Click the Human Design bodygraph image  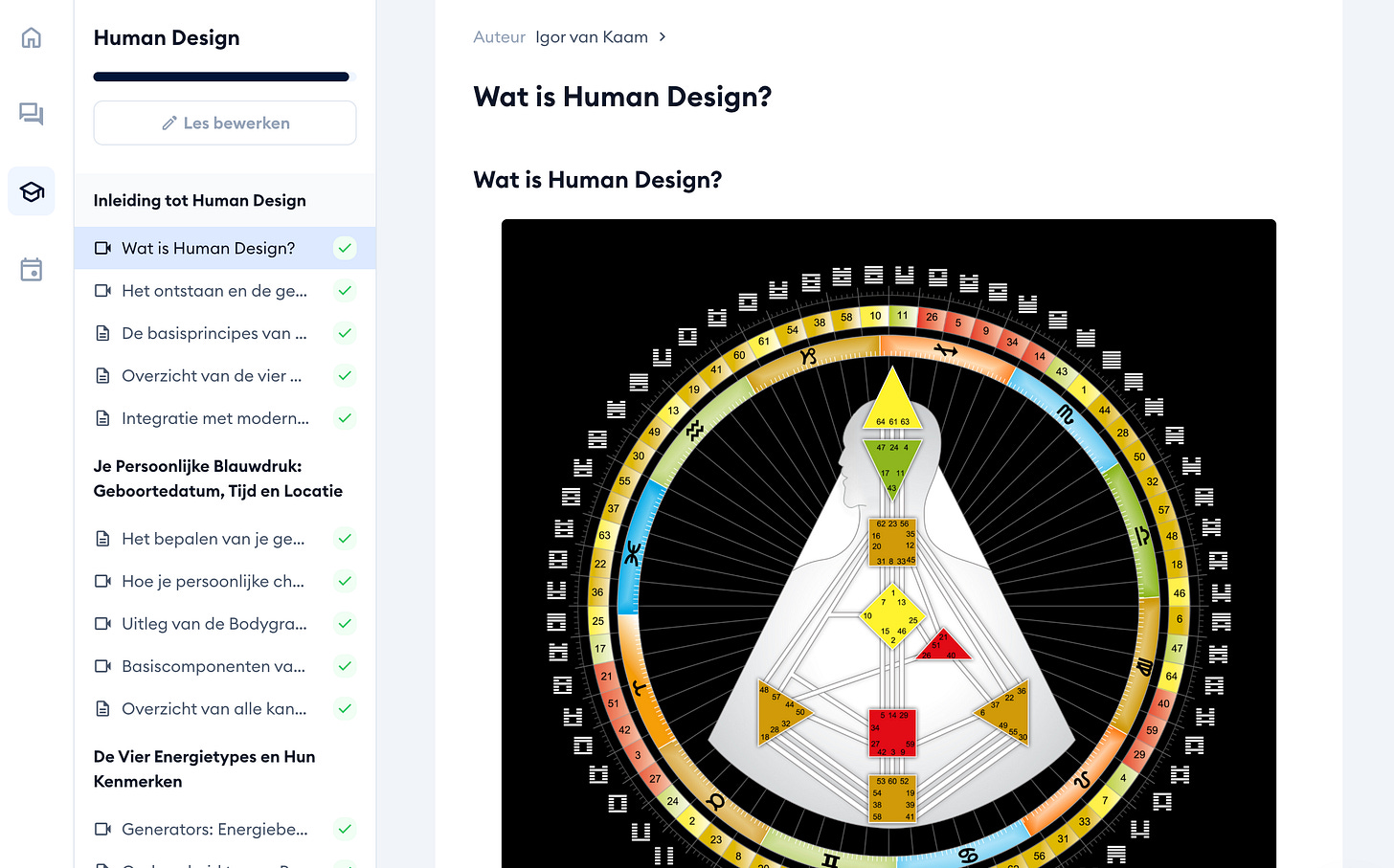(888, 544)
